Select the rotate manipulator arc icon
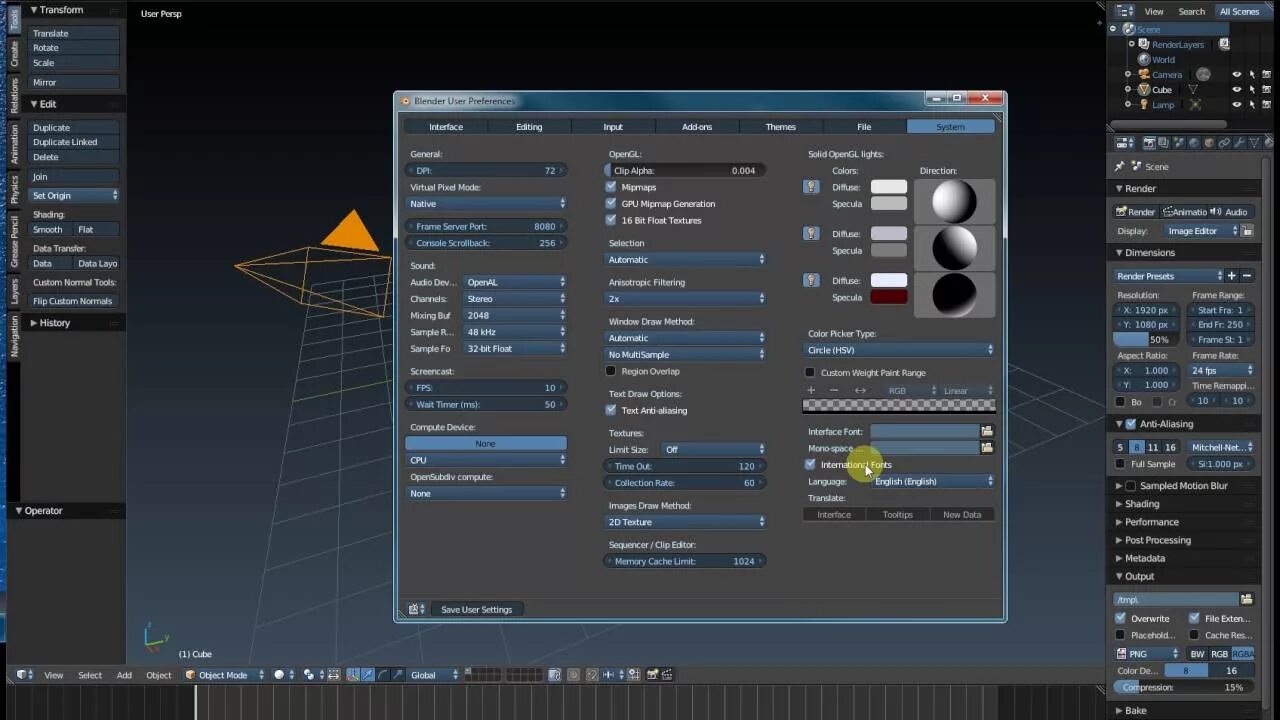The image size is (1280, 720). [382, 675]
